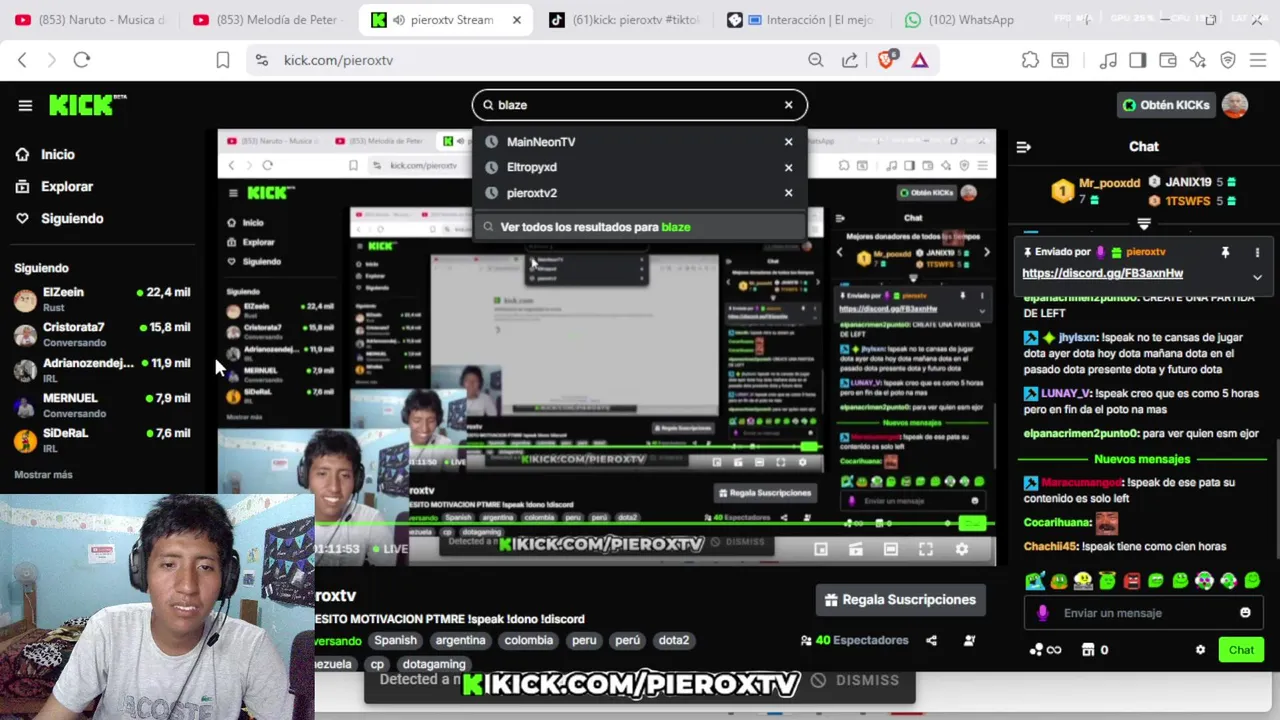Open Cristorata7's channel in the following list
This screenshot has width=1280, height=720.
102,334
